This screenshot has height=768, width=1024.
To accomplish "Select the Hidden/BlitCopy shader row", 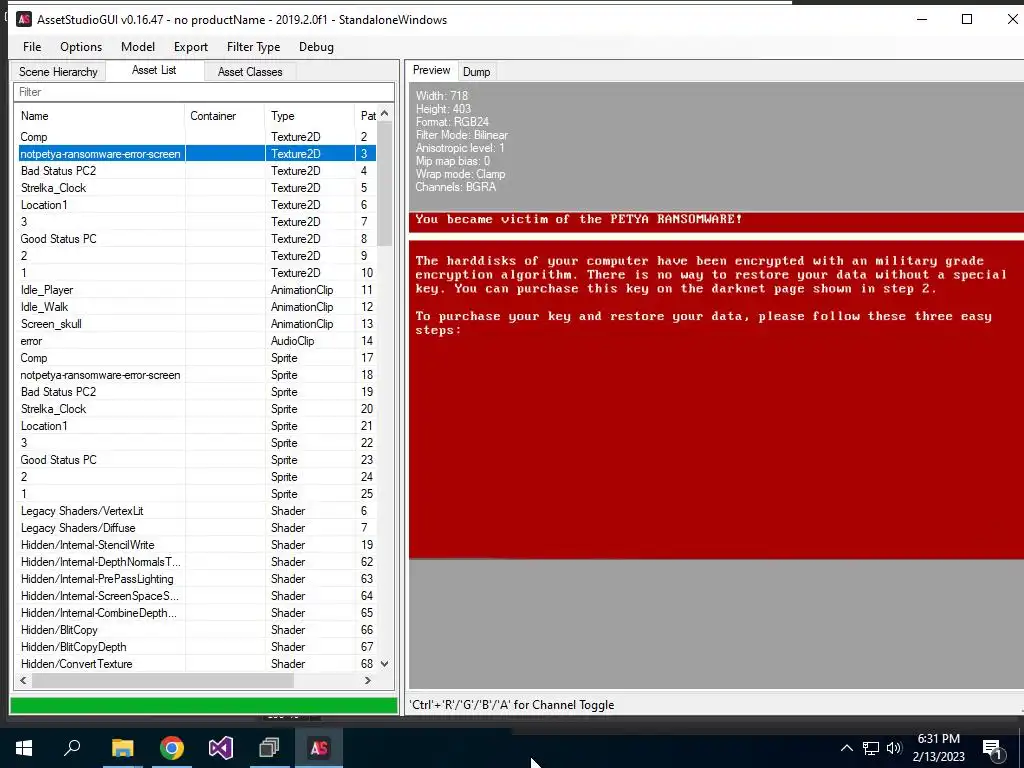I will click(x=196, y=630).
